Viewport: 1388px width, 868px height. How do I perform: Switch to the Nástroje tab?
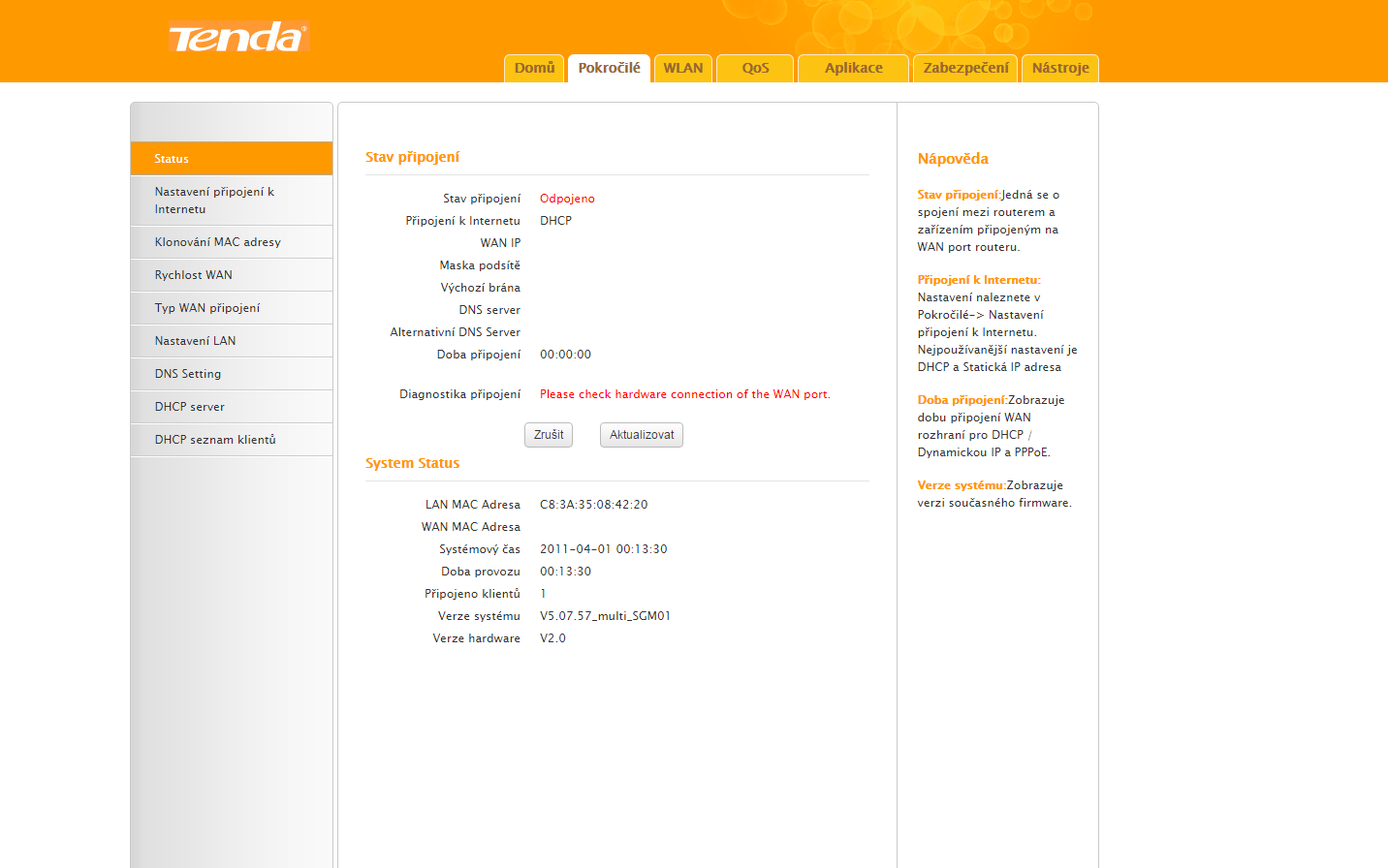click(1059, 68)
